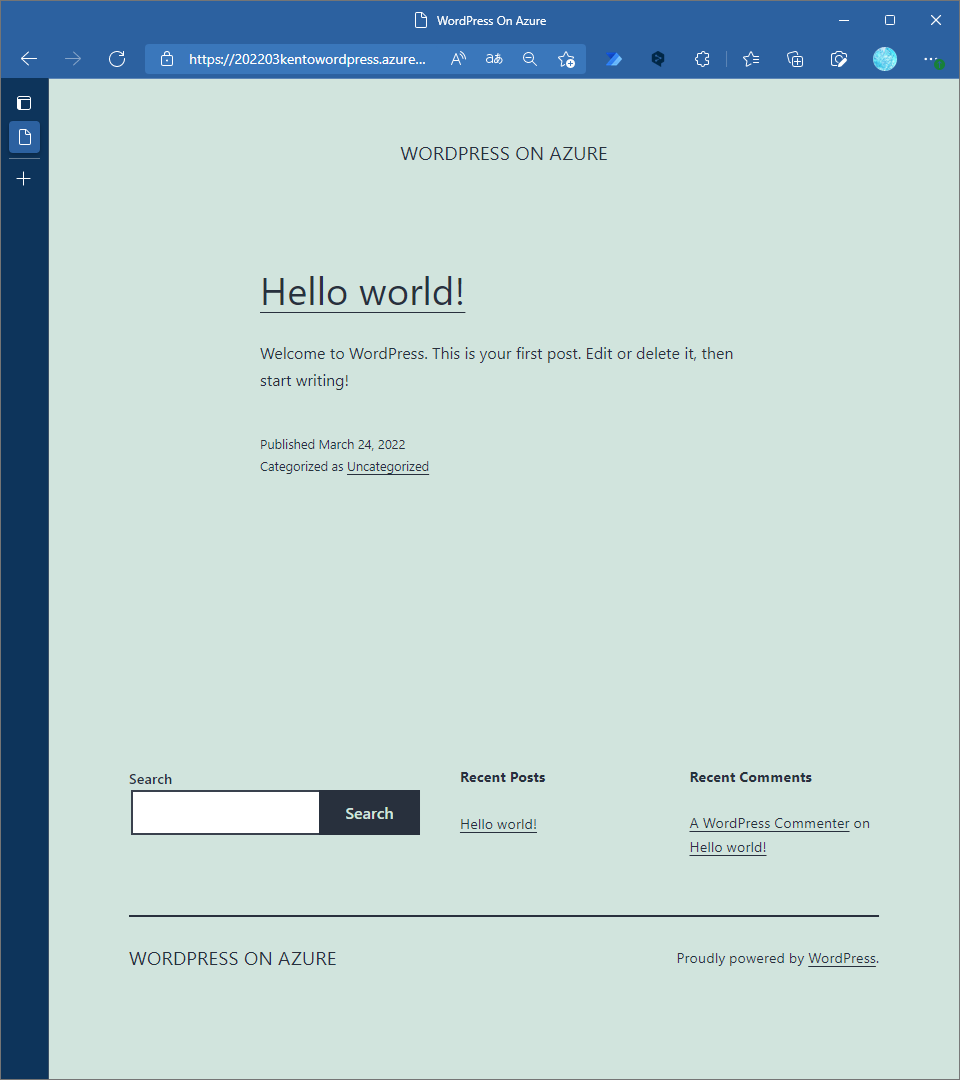The width and height of the screenshot is (960, 1080).
Task: Activate Read Aloud for the page
Action: point(457,59)
